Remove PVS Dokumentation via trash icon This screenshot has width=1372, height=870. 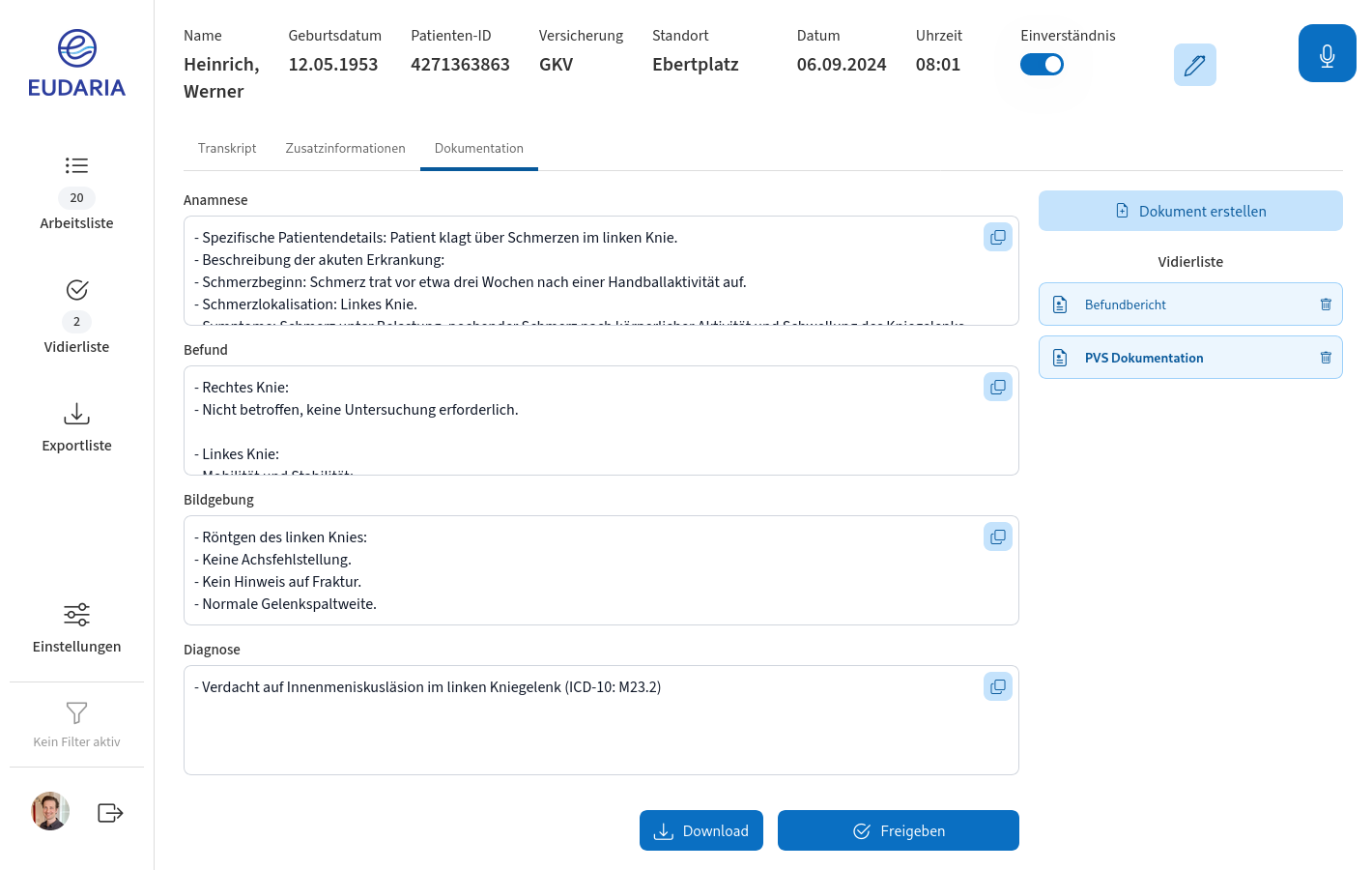click(1325, 358)
